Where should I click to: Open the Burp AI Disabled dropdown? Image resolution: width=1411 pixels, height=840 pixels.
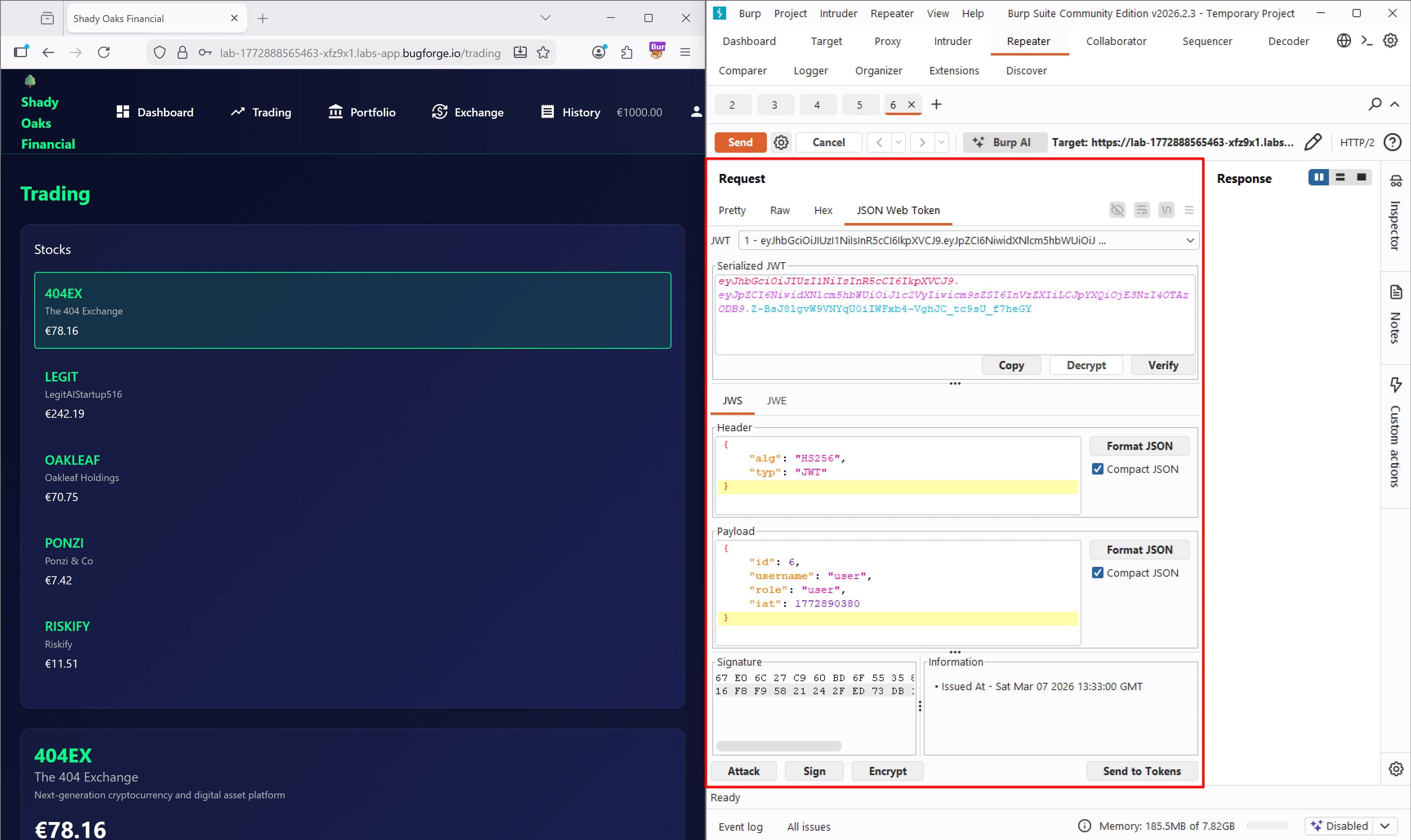pos(1385,826)
